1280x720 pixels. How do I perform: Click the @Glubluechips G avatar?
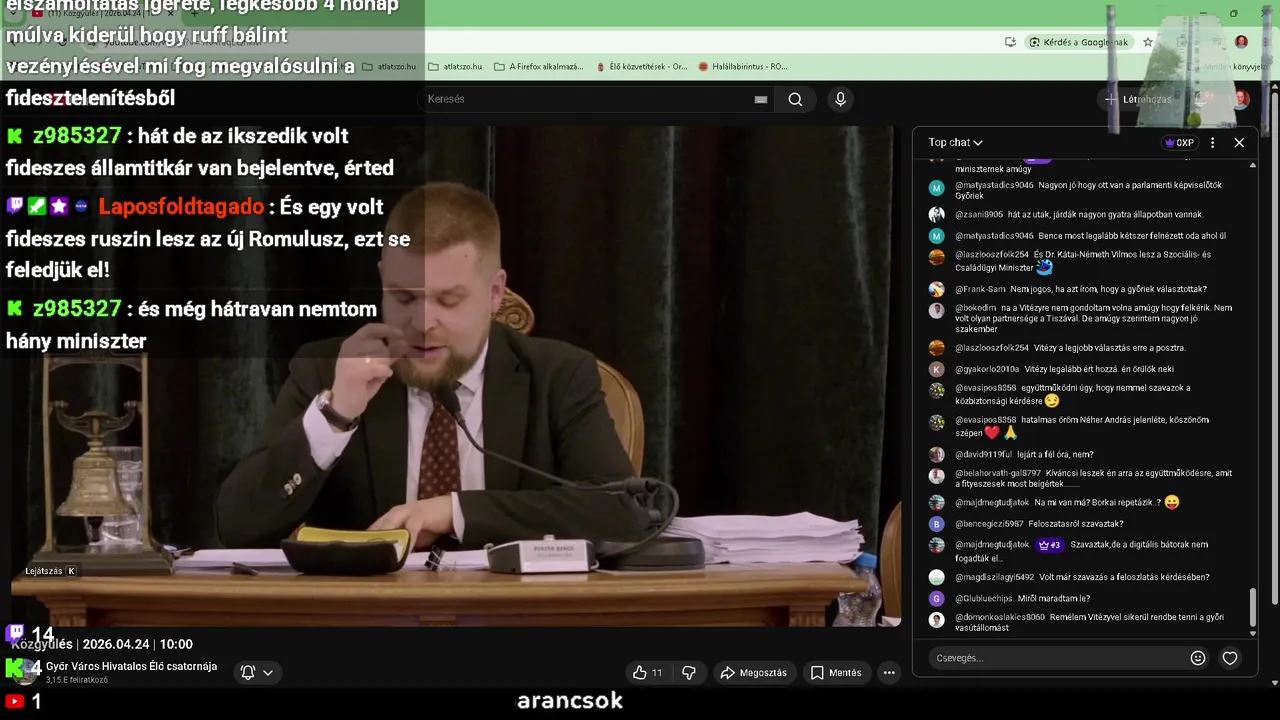[936, 598]
